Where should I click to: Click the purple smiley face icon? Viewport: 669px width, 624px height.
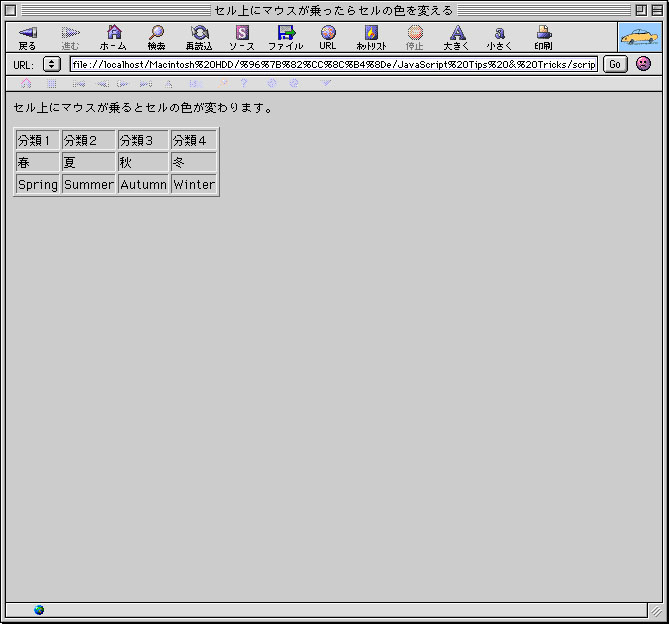point(643,64)
